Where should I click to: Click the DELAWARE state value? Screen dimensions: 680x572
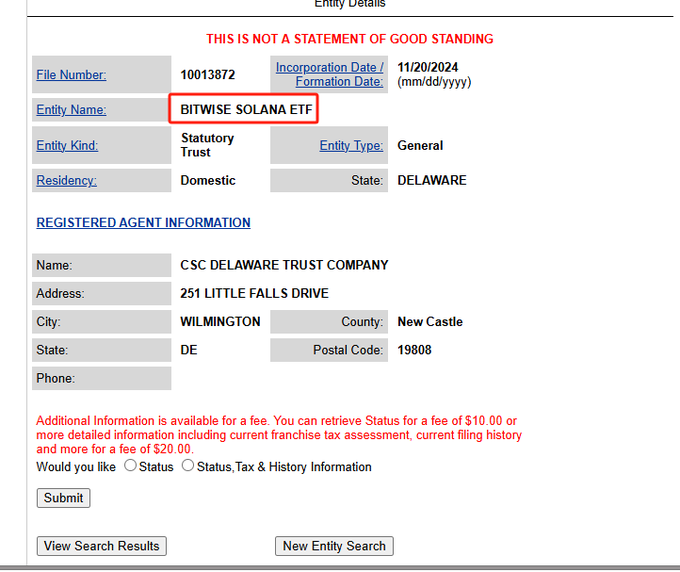pos(432,180)
